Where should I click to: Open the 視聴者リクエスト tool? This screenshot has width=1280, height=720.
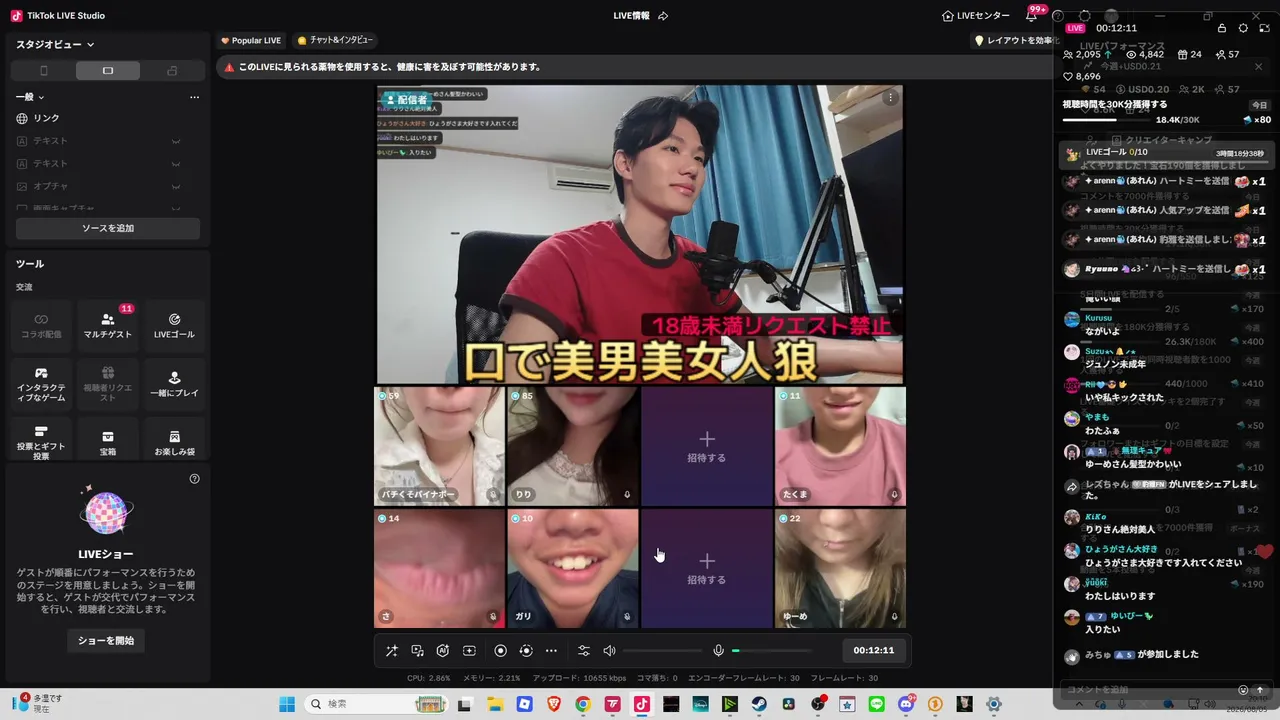point(108,384)
